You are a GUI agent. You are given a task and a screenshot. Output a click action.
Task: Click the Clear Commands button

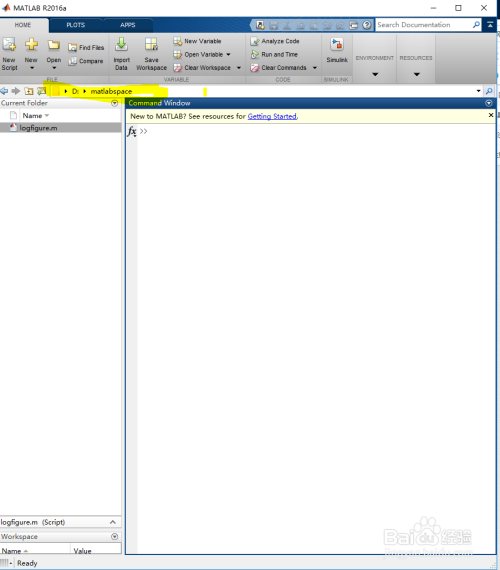pyautogui.click(x=279, y=68)
